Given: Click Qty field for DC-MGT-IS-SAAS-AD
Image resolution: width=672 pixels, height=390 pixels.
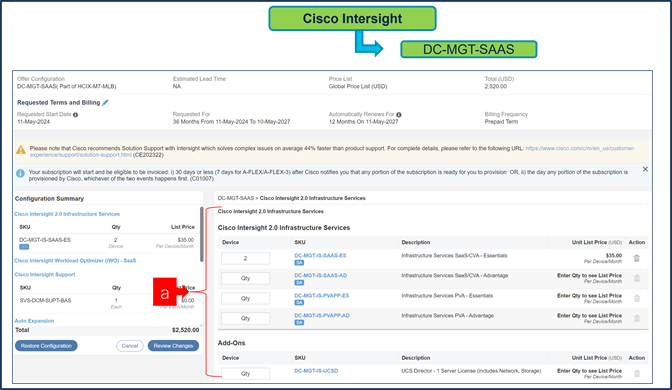Looking at the screenshot, I should 246,278.
